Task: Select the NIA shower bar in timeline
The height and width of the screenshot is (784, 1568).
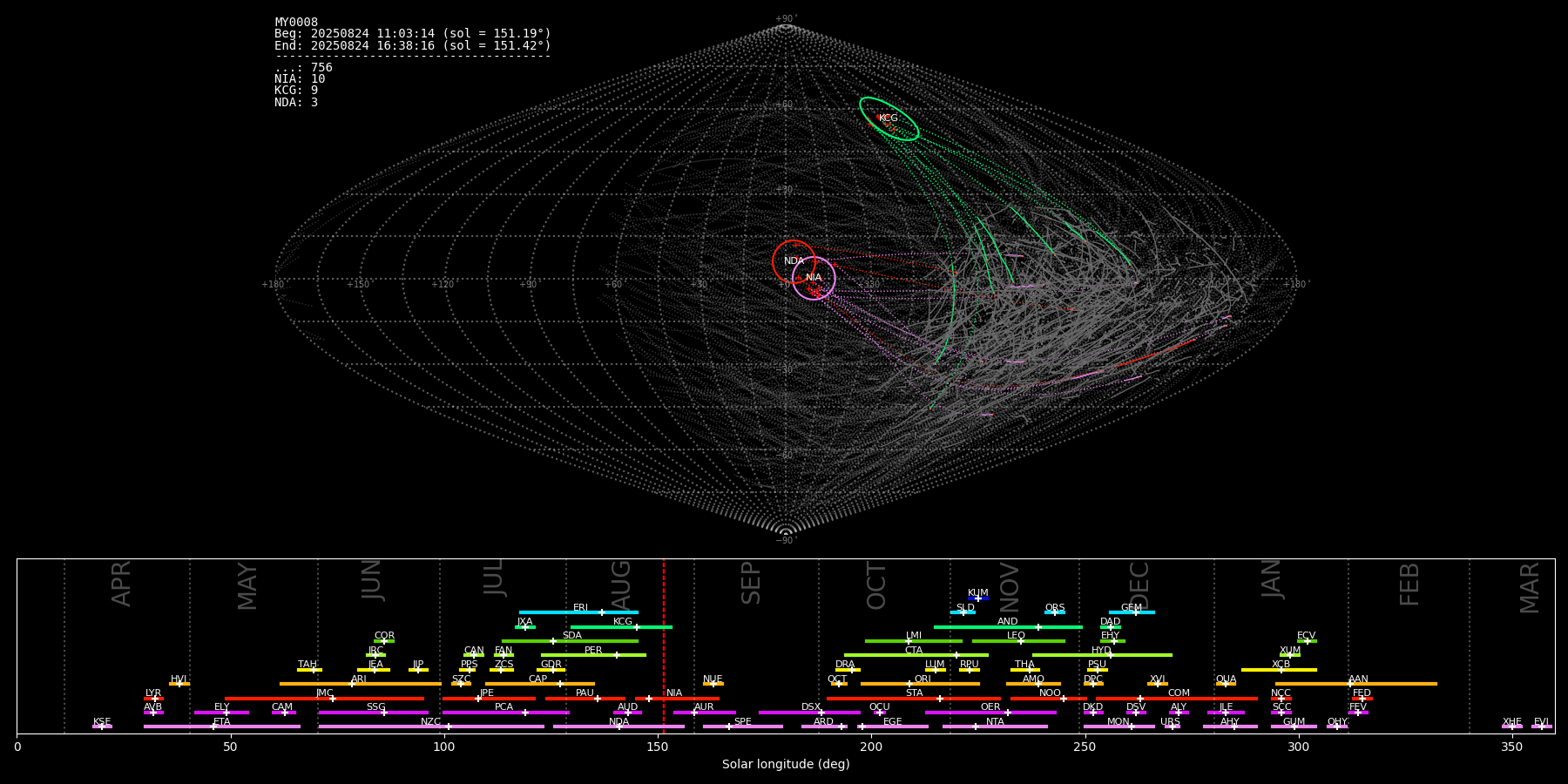Action: click(677, 698)
